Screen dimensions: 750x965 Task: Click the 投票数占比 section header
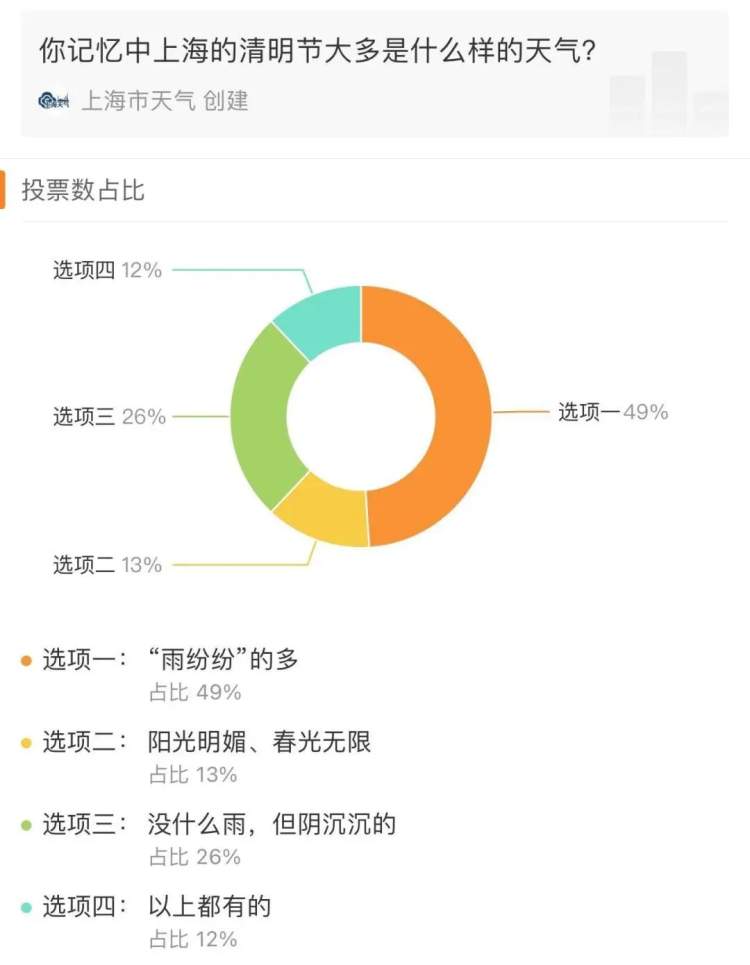(x=83, y=190)
